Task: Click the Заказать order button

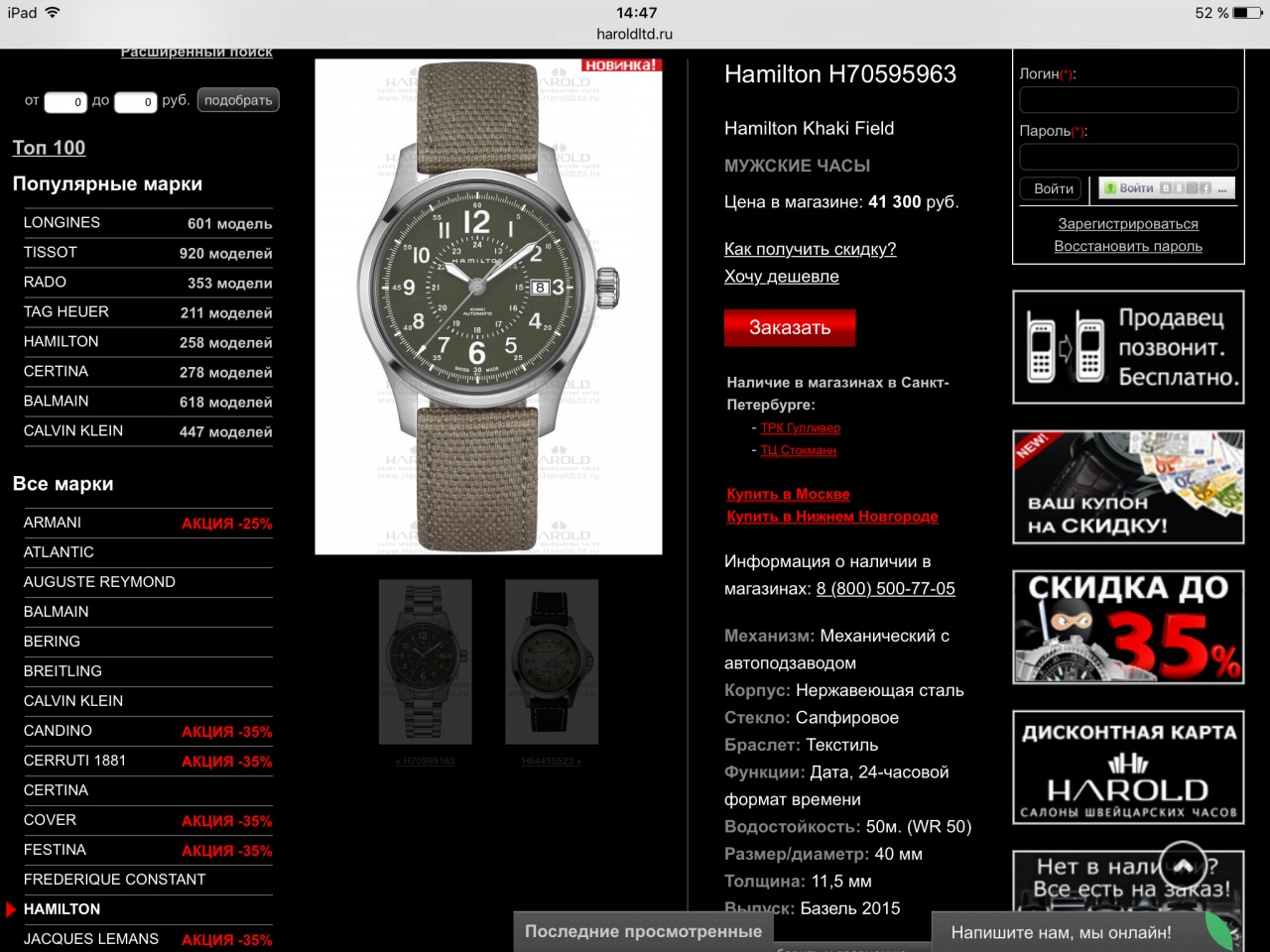Action: [790, 327]
